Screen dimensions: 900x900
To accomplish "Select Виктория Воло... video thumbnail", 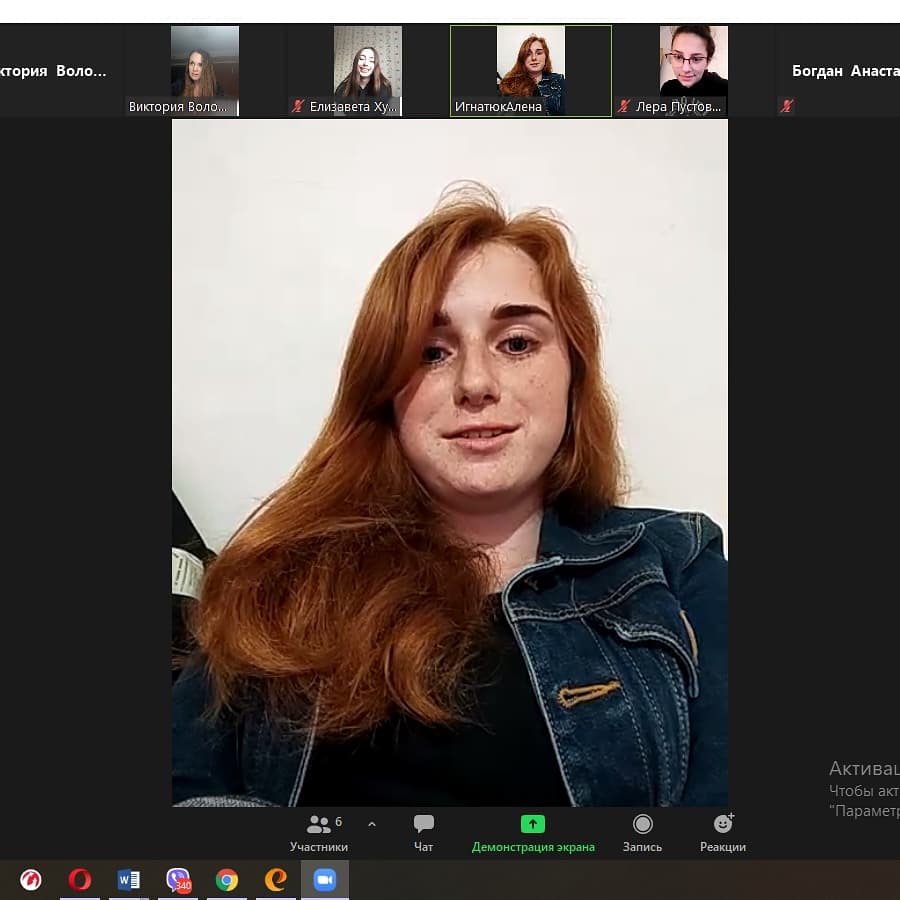I will point(205,65).
